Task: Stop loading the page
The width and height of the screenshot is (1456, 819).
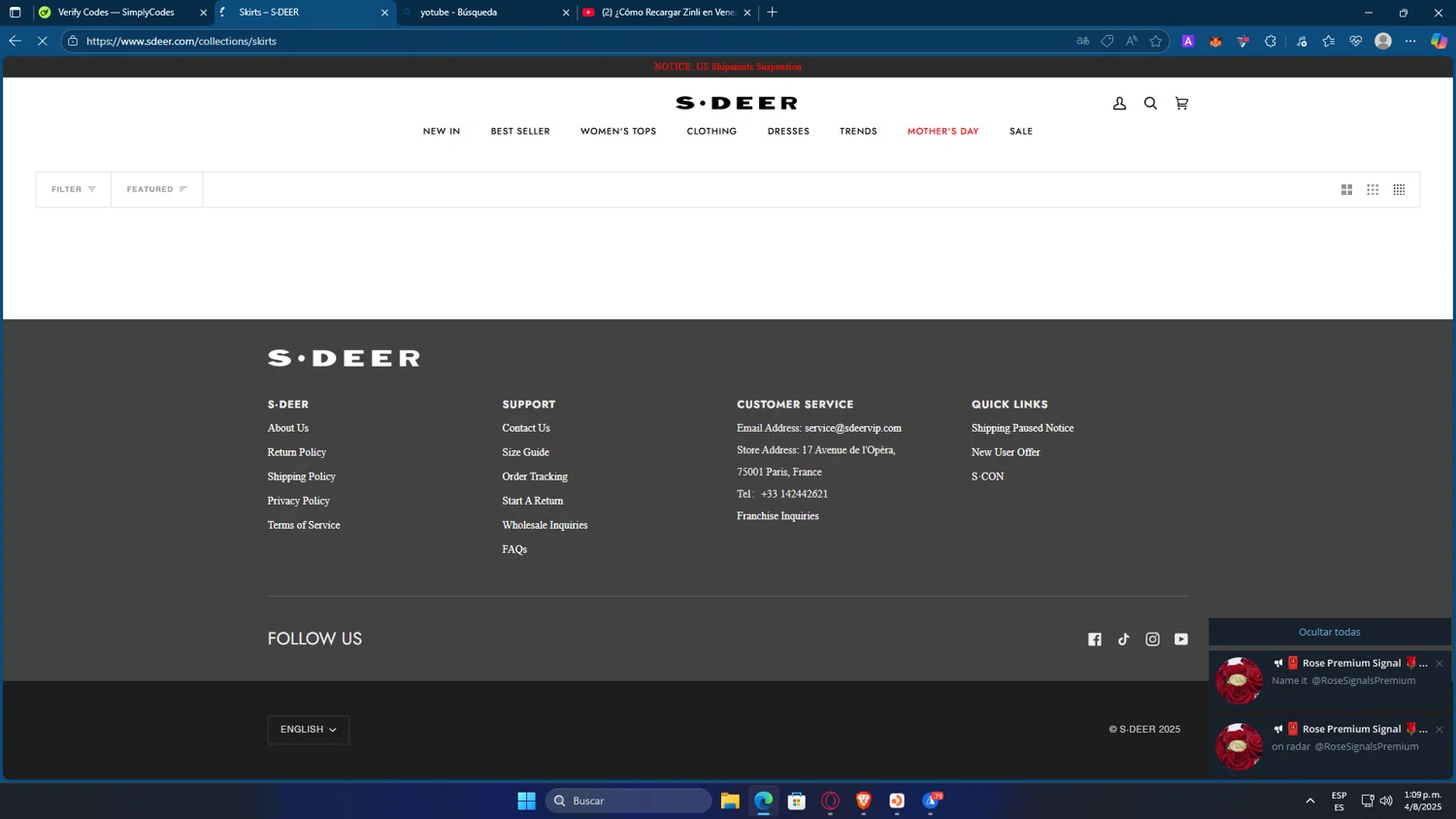Action: pos(42,41)
